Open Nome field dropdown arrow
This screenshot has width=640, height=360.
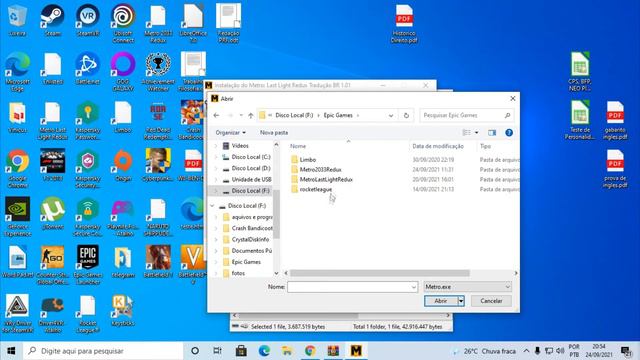tap(413, 287)
